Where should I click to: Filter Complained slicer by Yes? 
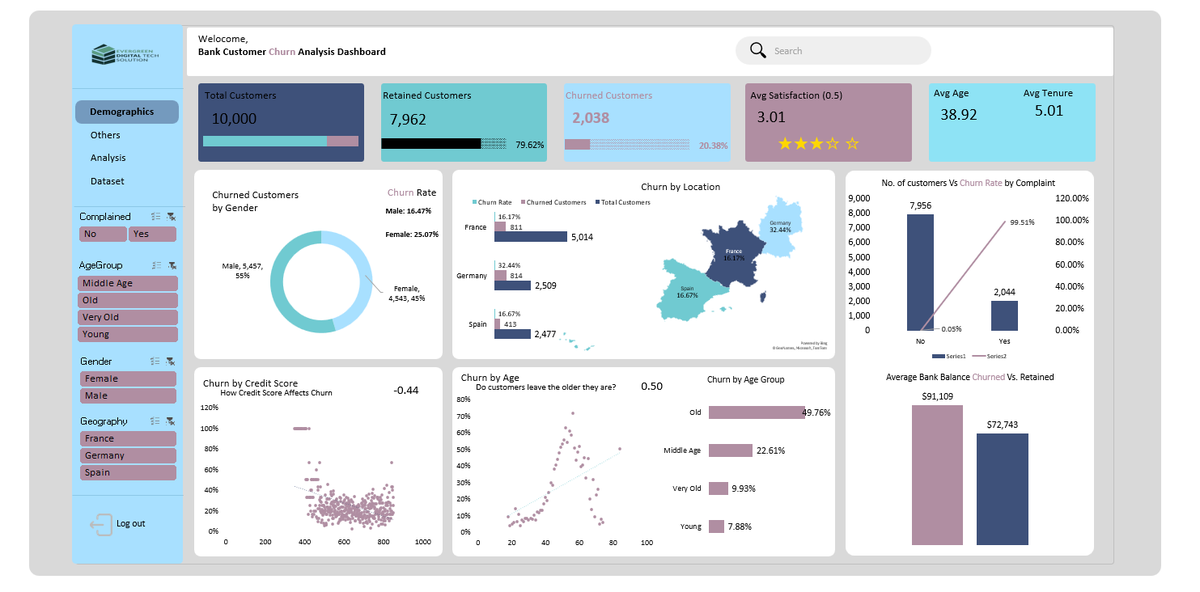coord(152,234)
